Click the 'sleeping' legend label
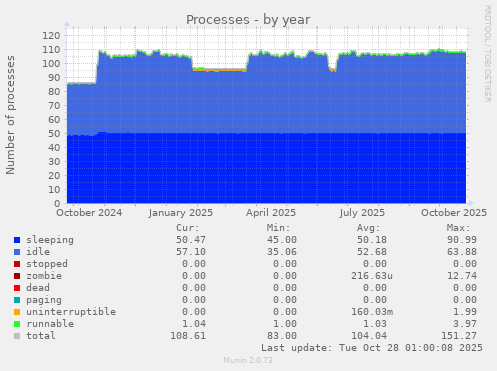Image resolution: width=497 pixels, height=371 pixels. click(50, 240)
